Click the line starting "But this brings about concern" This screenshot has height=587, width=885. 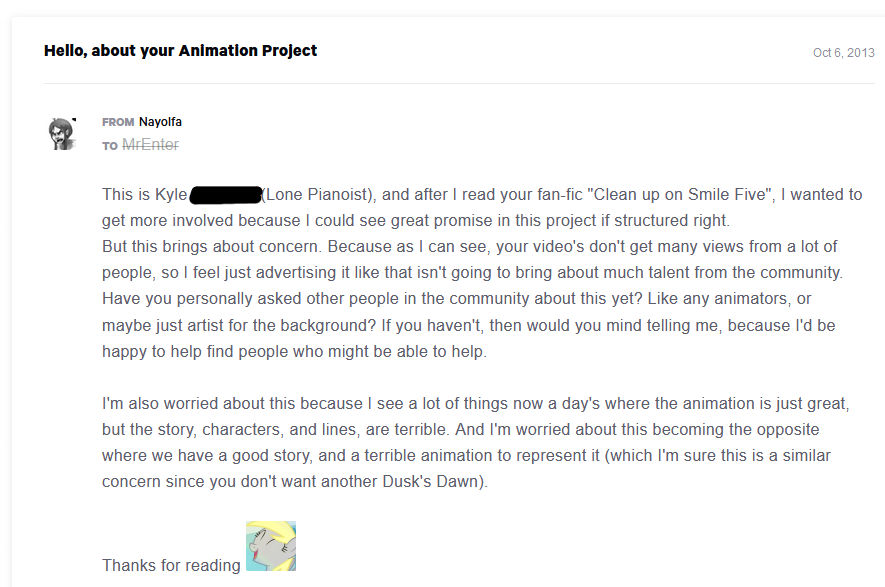(x=470, y=247)
